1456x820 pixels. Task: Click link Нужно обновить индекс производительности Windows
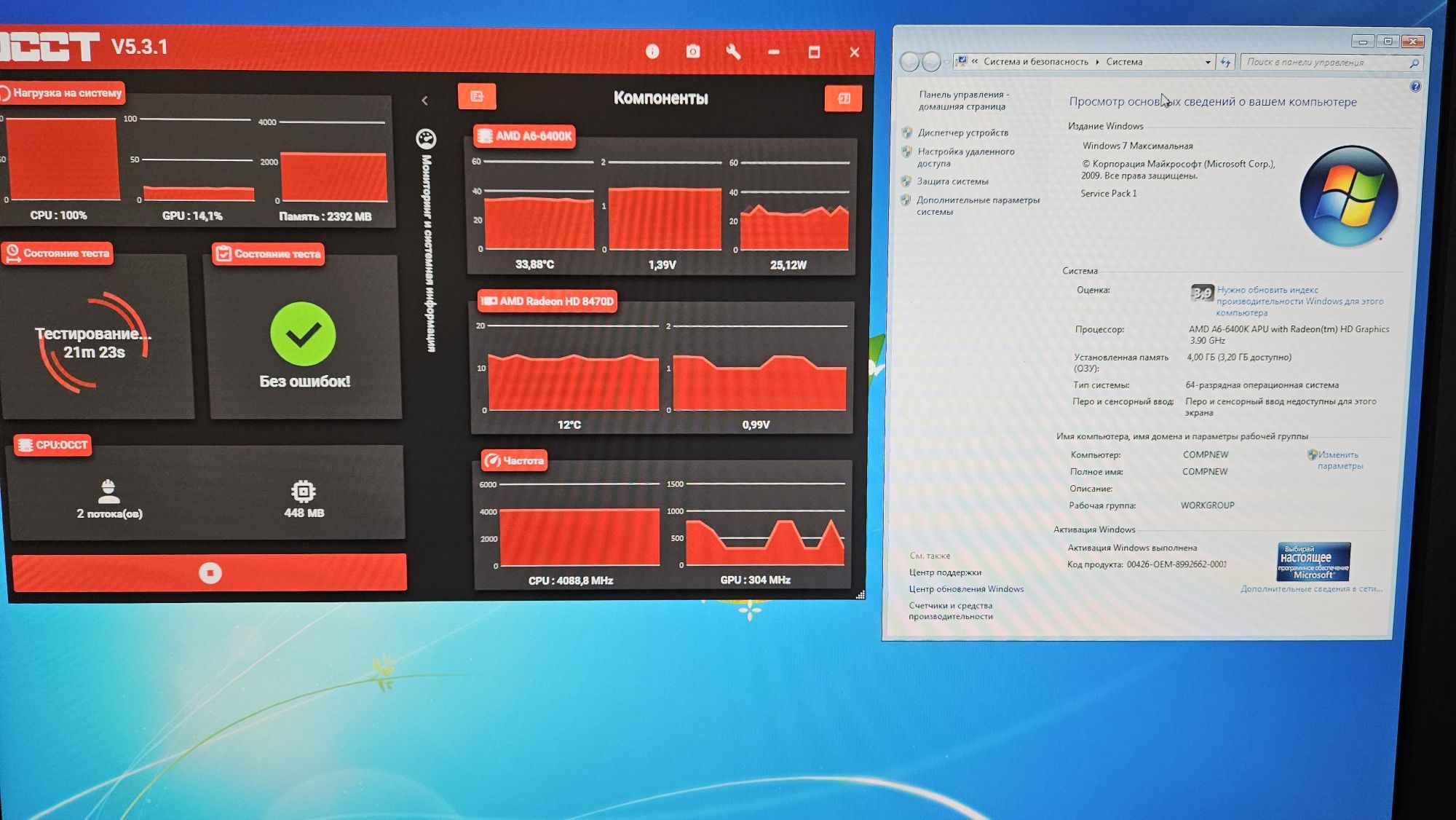(x=1299, y=301)
